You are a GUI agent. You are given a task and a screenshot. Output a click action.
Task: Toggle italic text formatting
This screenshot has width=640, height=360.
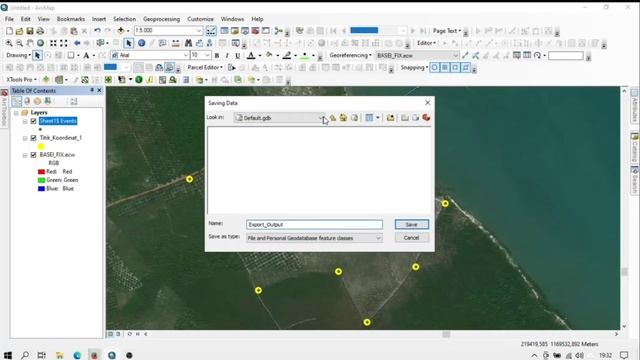(227, 56)
